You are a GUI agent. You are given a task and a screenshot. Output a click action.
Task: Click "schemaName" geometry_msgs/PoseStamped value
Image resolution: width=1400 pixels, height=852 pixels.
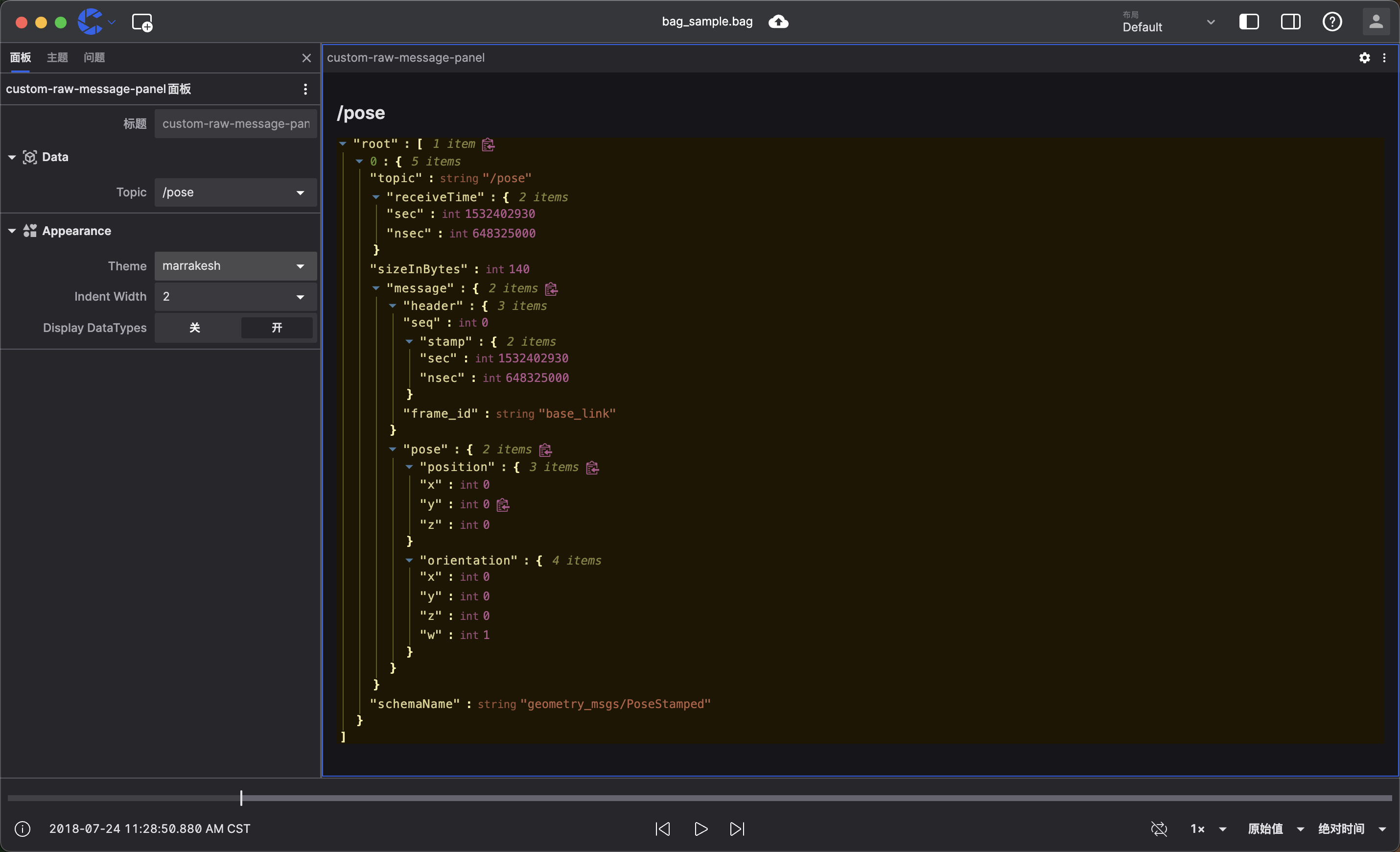coord(615,704)
